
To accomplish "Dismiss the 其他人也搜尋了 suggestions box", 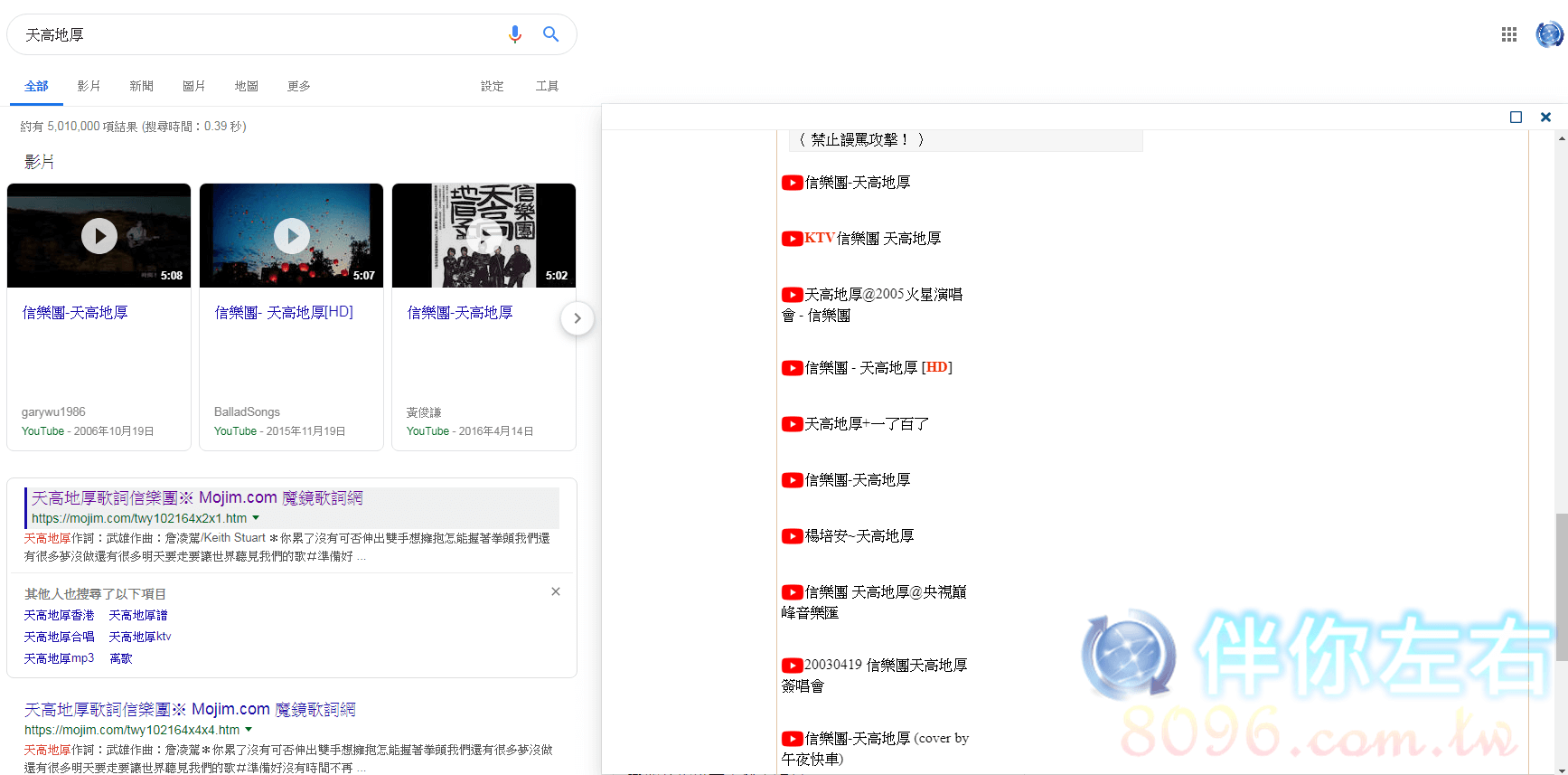I will (x=556, y=591).
